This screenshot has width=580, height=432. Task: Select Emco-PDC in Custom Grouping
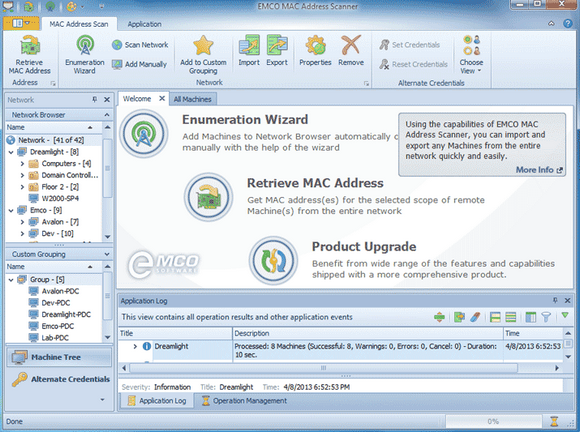[52, 326]
